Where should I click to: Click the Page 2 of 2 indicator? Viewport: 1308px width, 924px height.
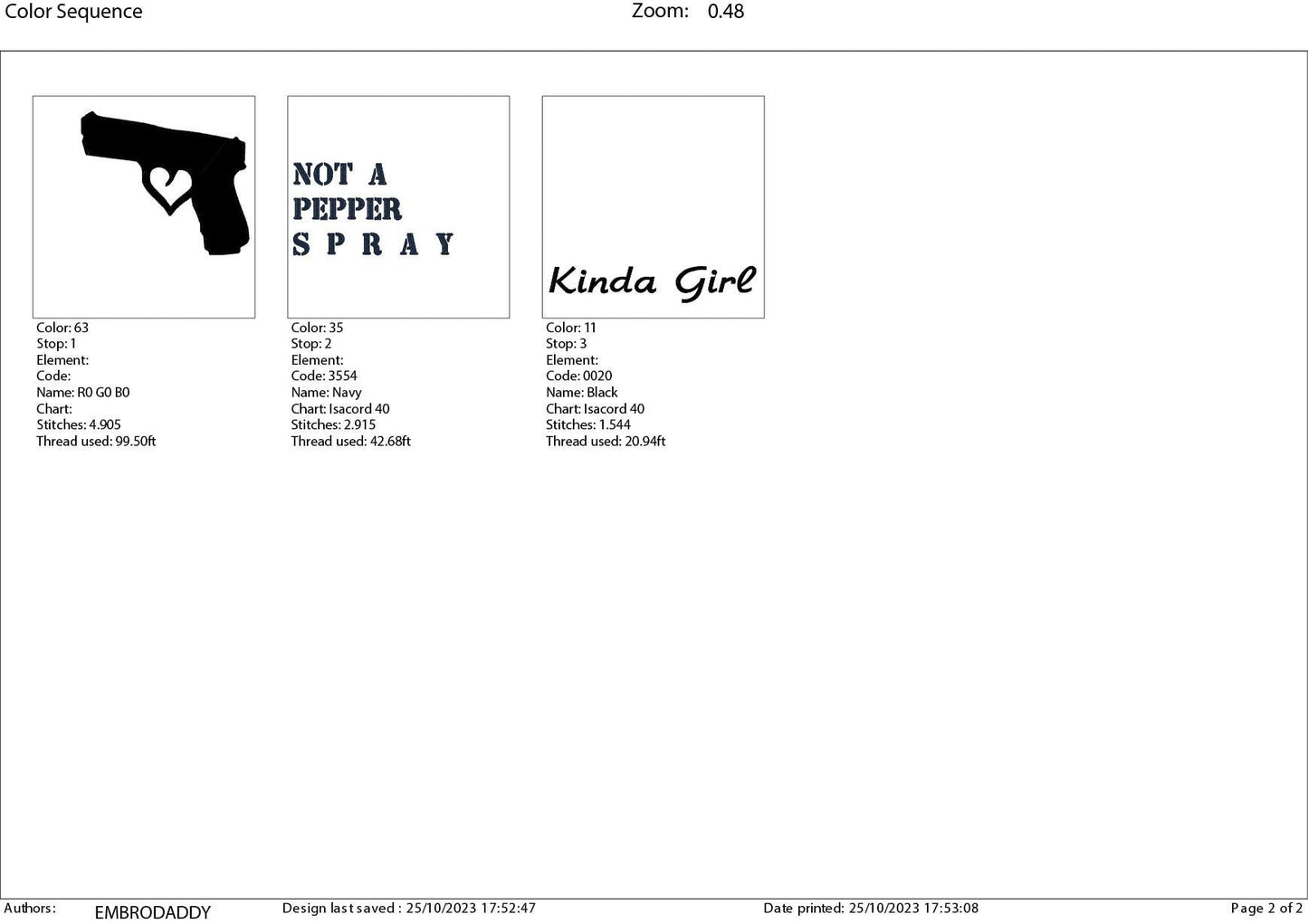tap(1265, 908)
